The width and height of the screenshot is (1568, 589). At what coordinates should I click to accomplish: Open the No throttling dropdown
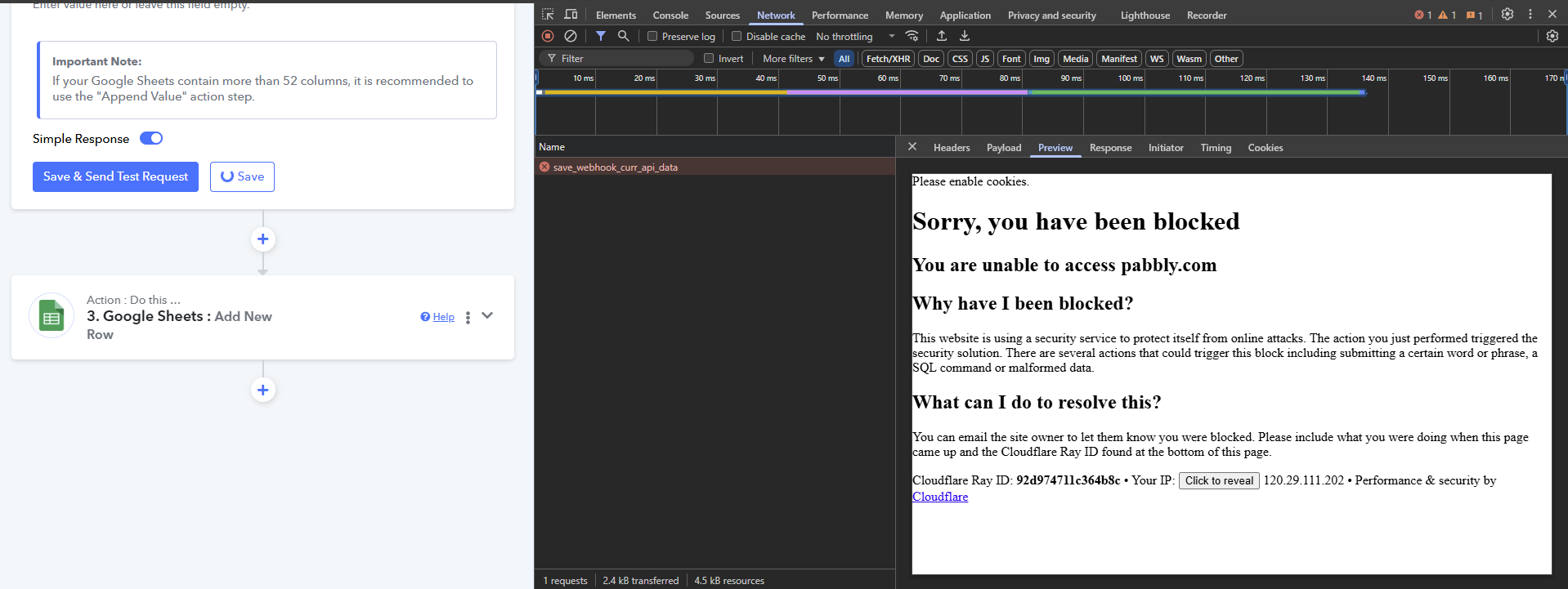click(x=855, y=37)
